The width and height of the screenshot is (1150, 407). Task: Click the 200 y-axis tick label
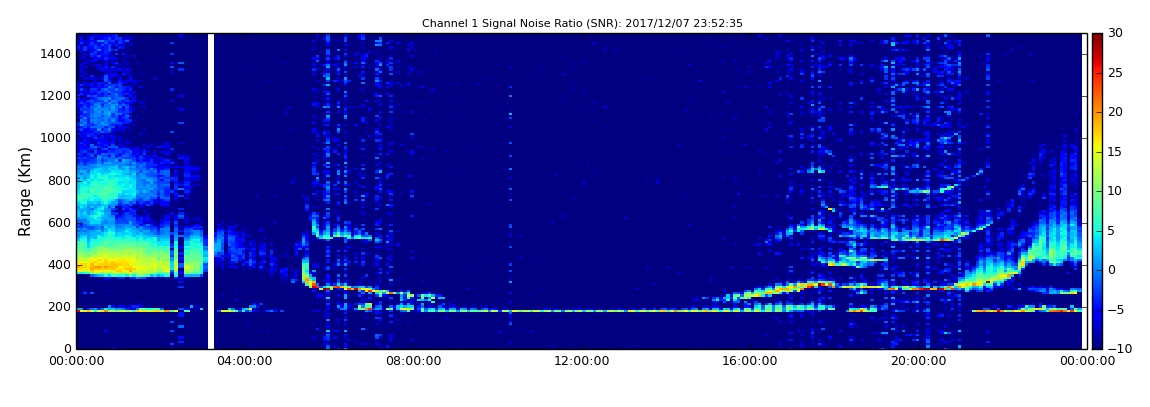[x=59, y=307]
